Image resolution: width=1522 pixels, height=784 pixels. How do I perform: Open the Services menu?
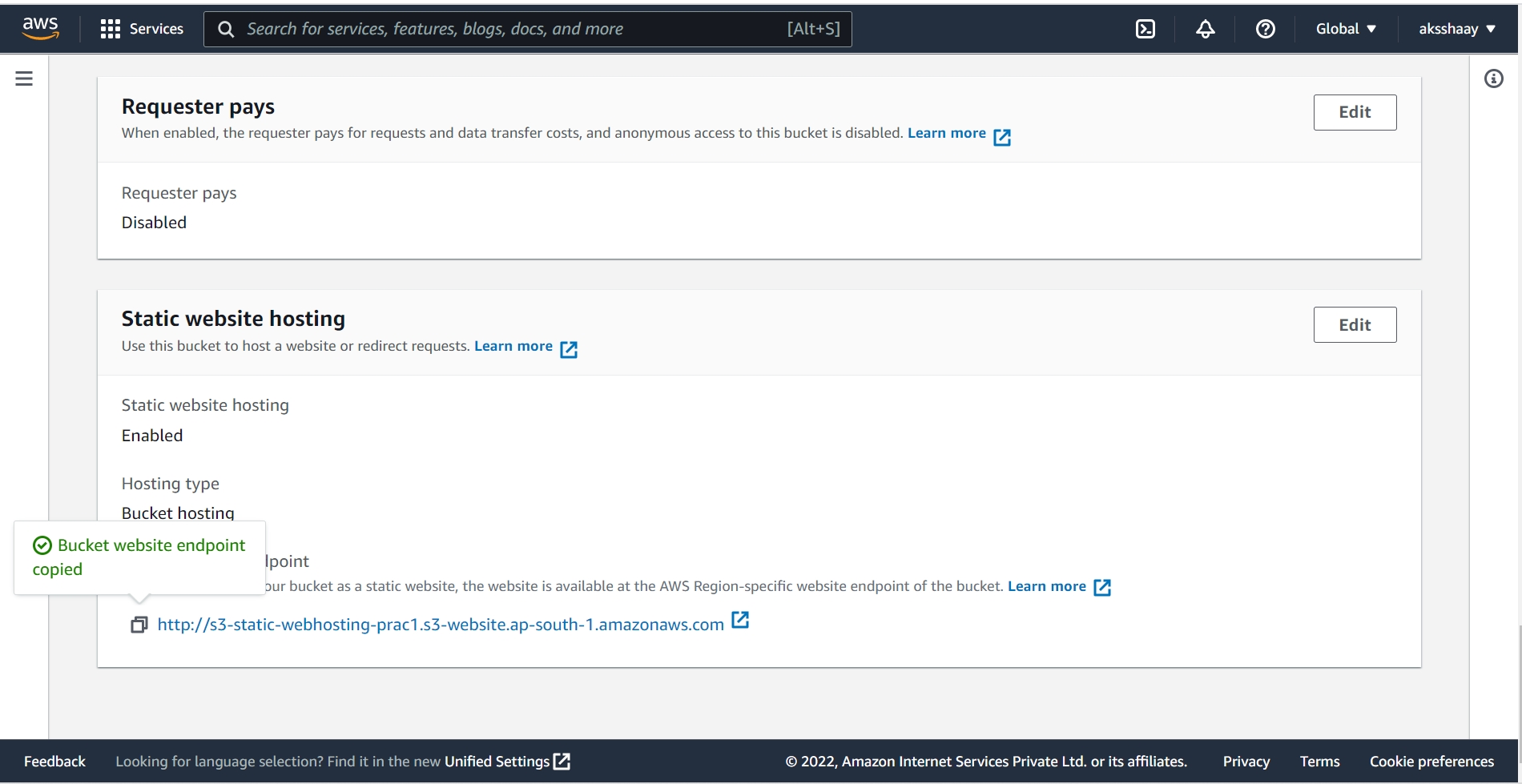(x=143, y=29)
